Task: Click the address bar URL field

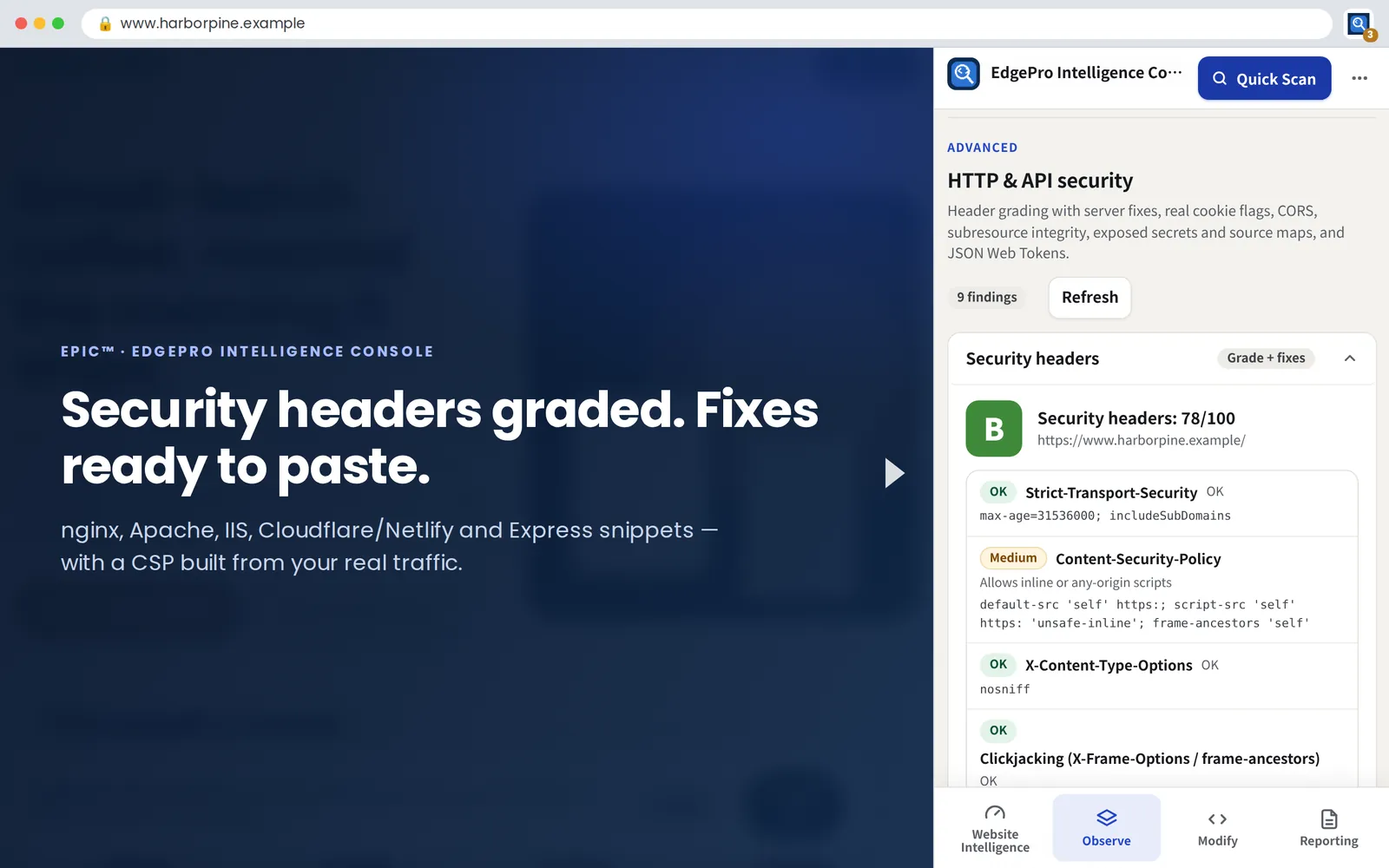Action: click(x=707, y=23)
